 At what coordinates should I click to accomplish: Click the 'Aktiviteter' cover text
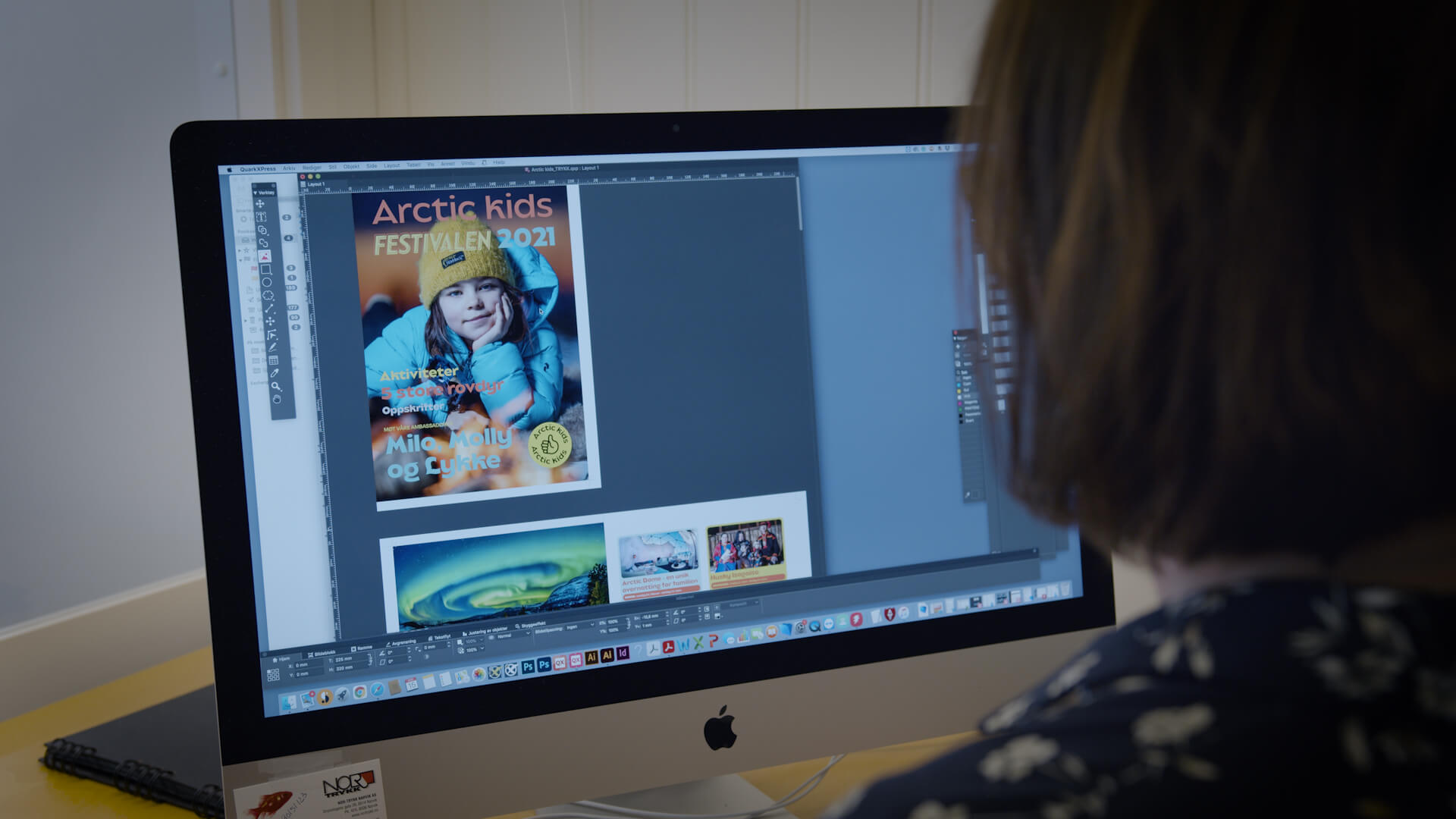pyautogui.click(x=419, y=375)
